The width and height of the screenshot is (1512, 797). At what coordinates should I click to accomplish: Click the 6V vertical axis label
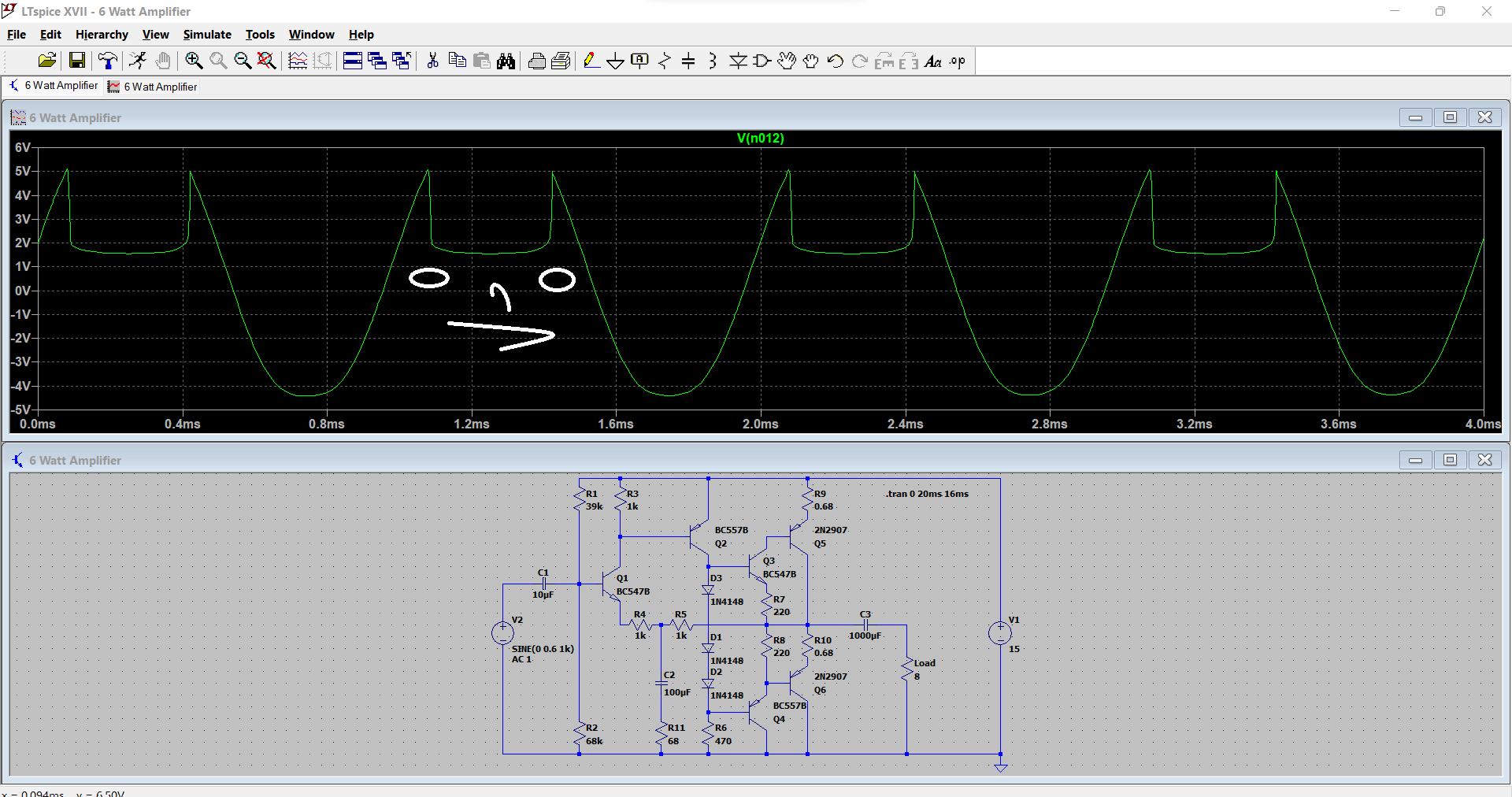[22, 147]
